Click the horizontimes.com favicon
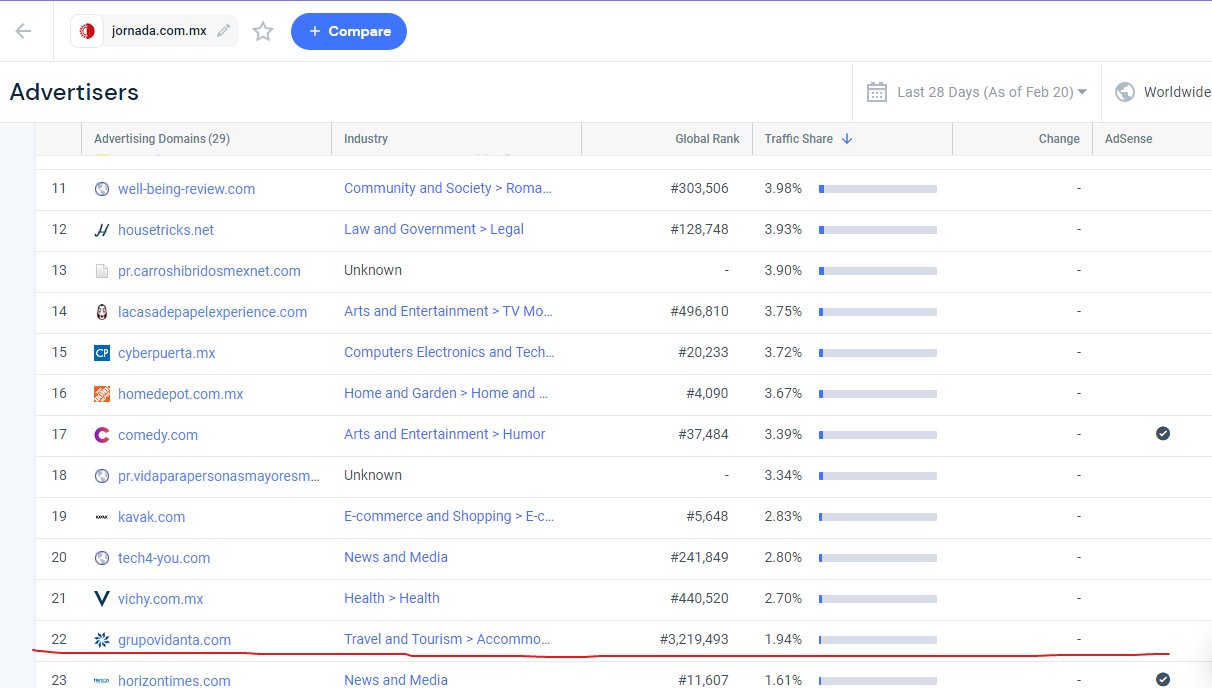 tap(101, 680)
